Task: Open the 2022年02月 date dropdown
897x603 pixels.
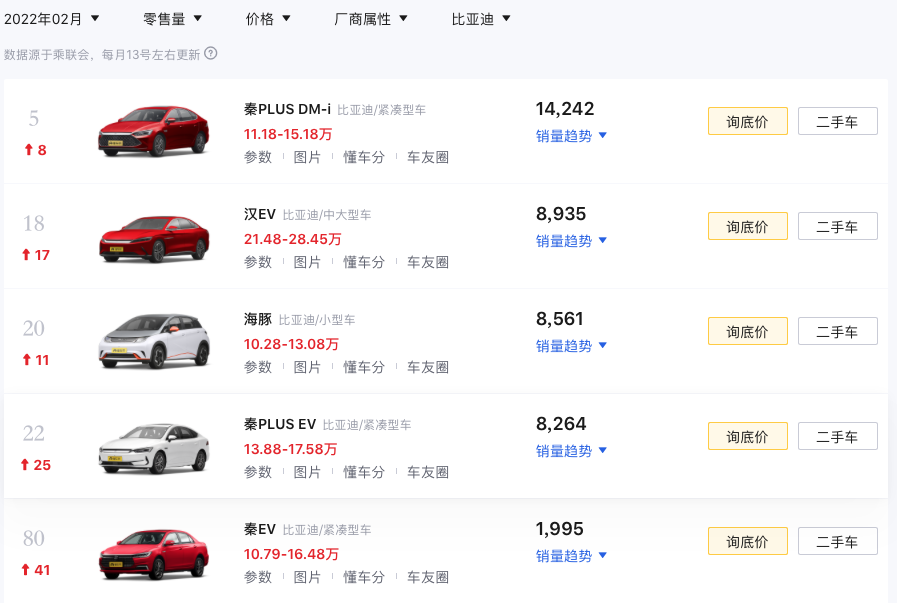Action: tap(52, 19)
